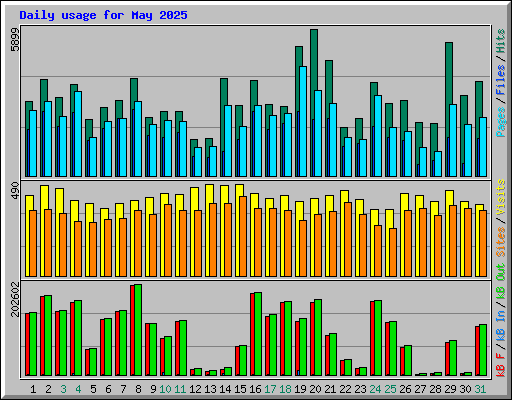Image resolution: width=512 pixels, height=400 pixels.
Task: Select the tallest Hits bar on day 20
Action: pyautogui.click(x=314, y=60)
